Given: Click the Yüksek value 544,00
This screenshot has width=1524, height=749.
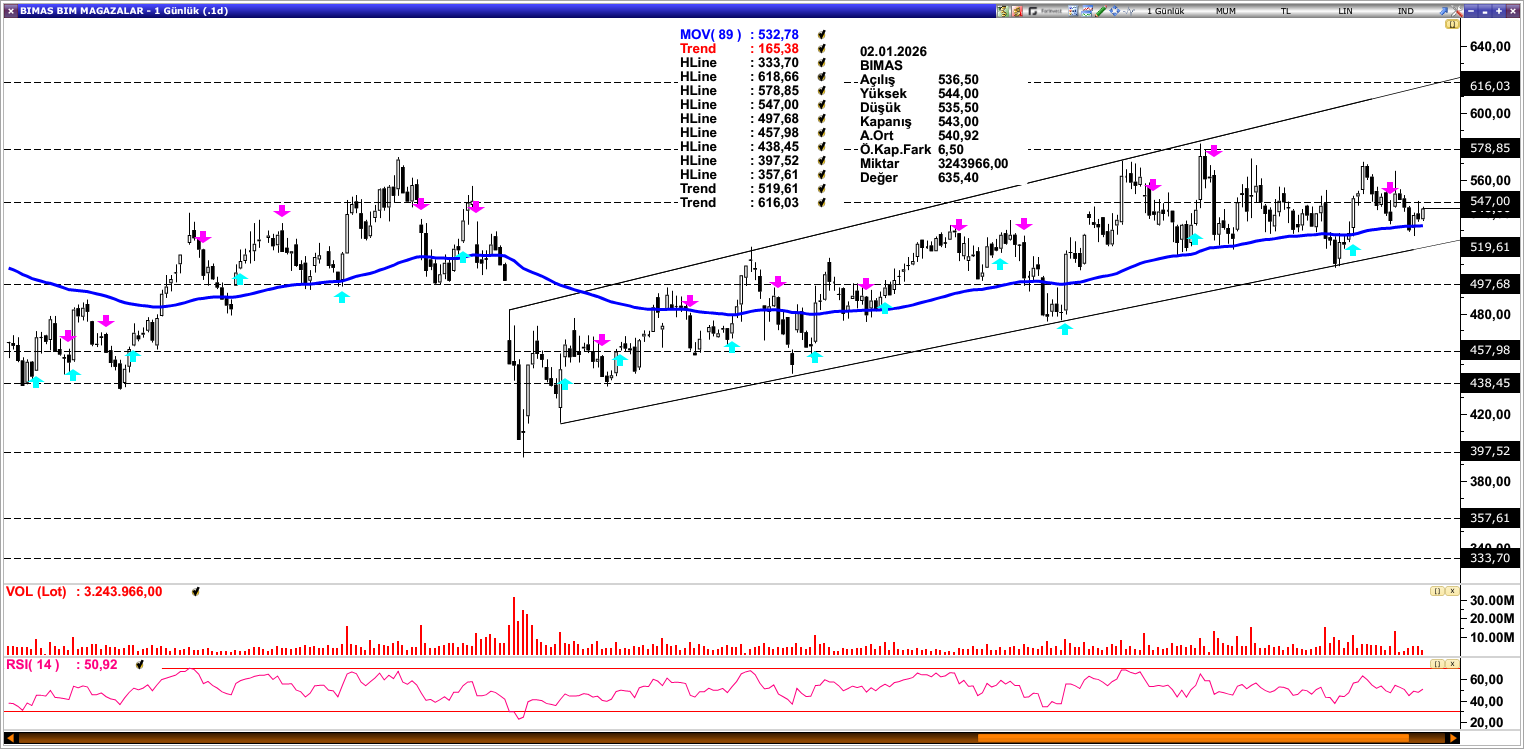Looking at the screenshot, I should click(958, 93).
